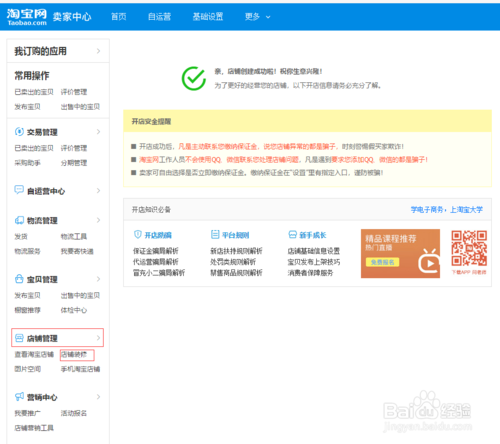Open the 发货 link
The width and height of the screenshot is (500, 444).
pyautogui.click(x=21, y=236)
